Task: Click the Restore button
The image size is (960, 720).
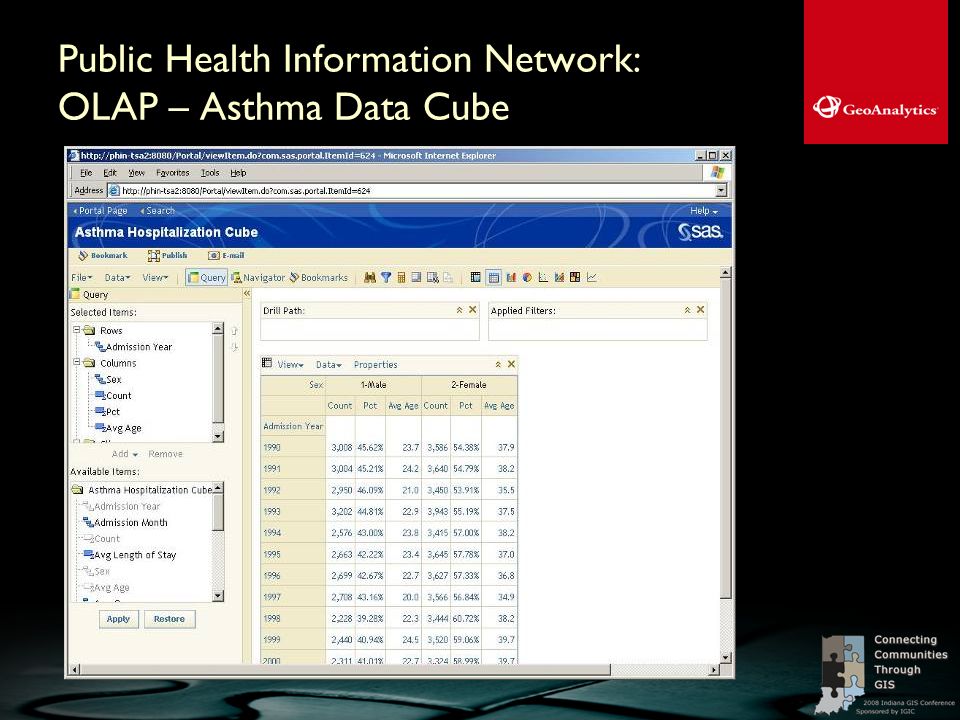Action: 170,619
